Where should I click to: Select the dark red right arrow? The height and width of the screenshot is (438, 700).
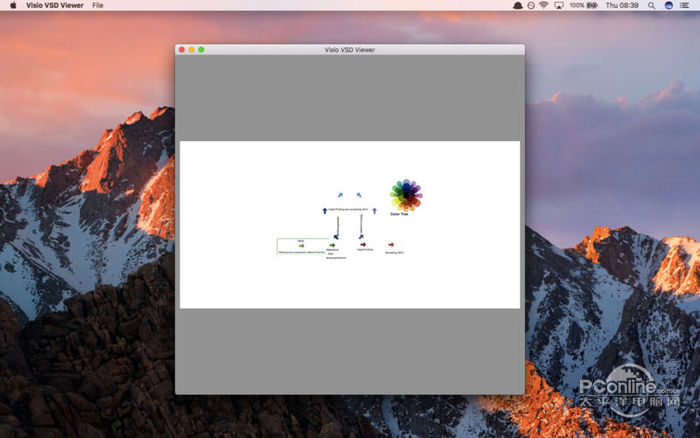click(363, 245)
